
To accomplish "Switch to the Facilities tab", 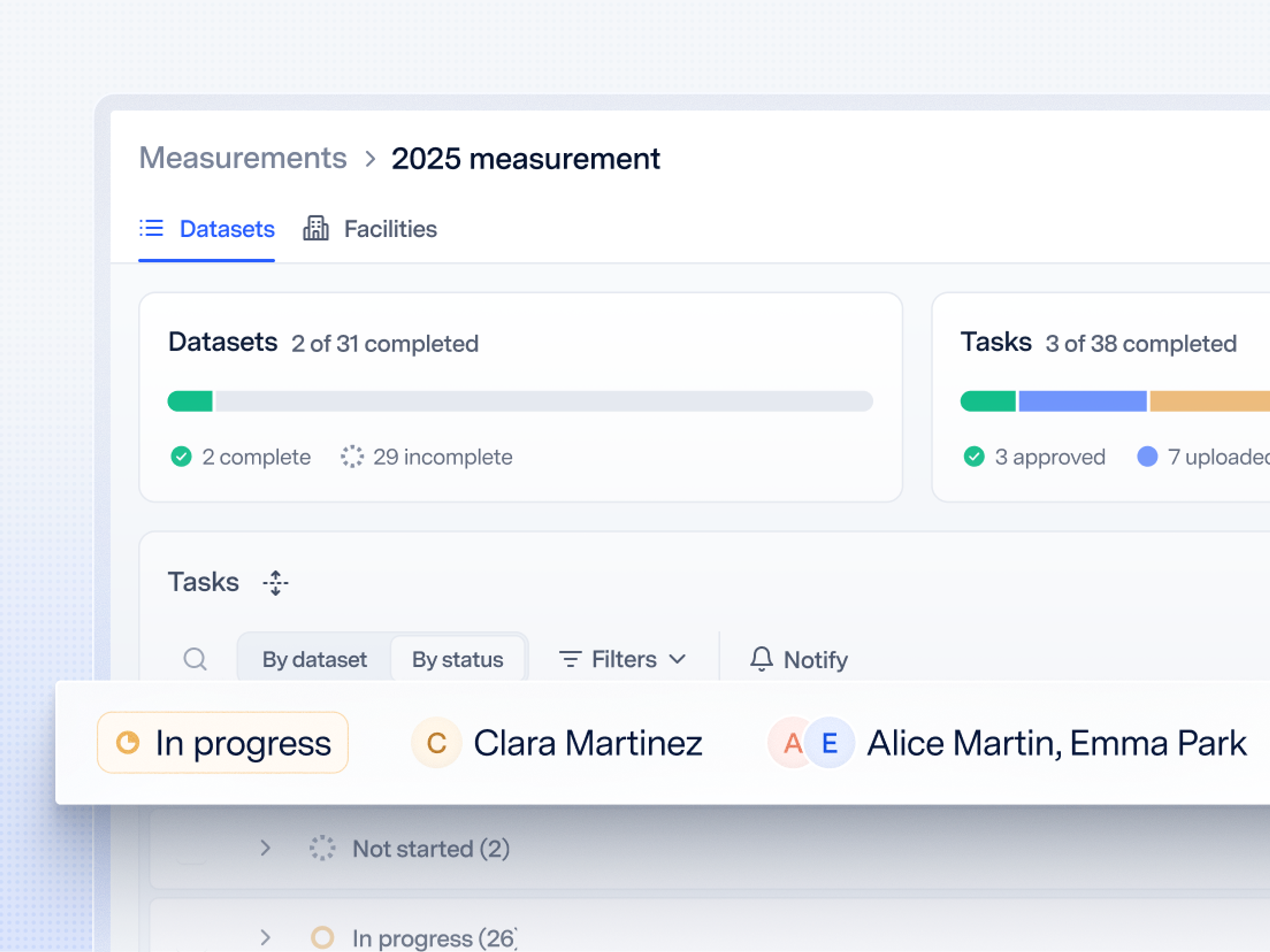I will [370, 229].
